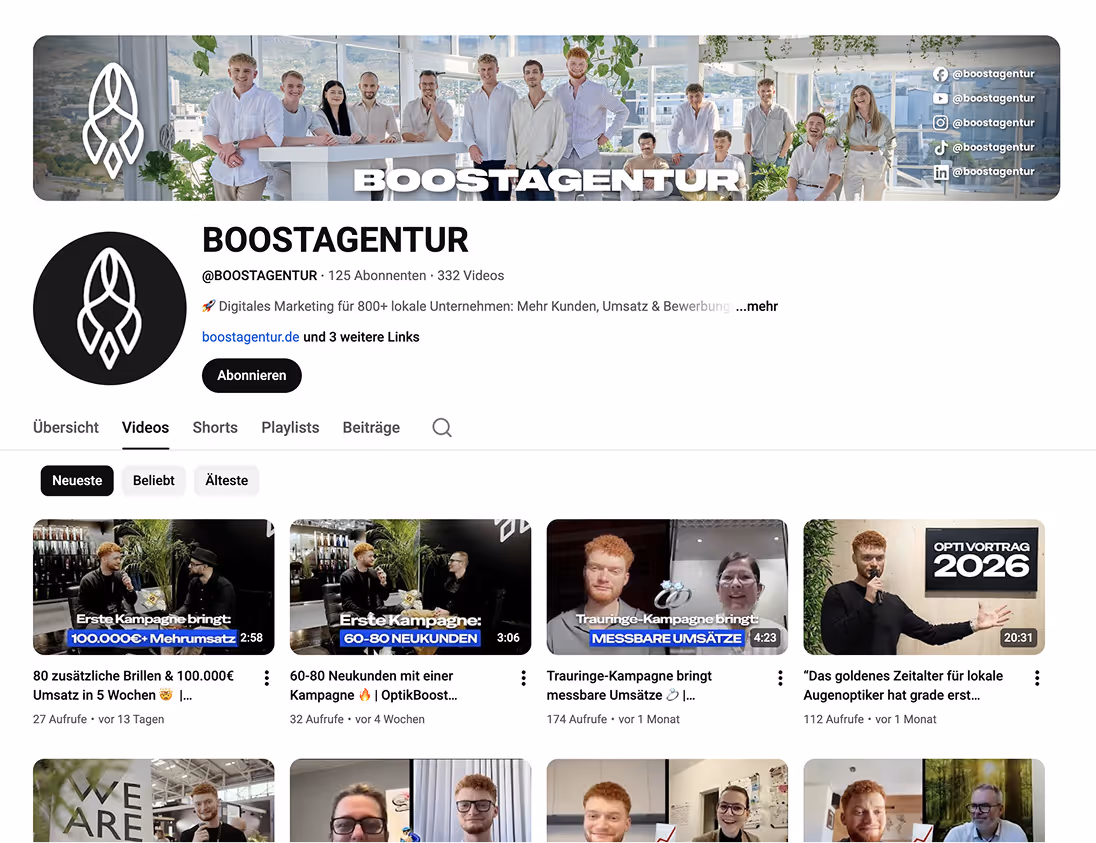Click the 3:06 duration badge

click(508, 637)
